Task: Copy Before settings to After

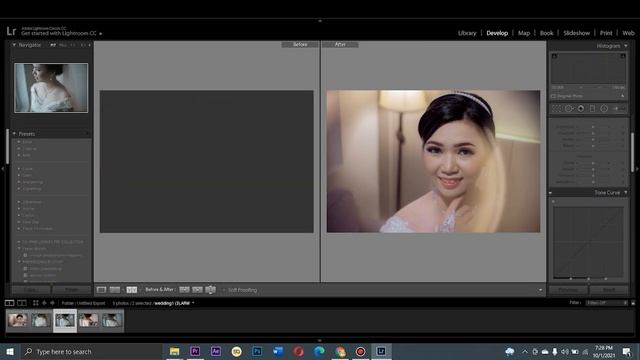Action: [x=184, y=289]
